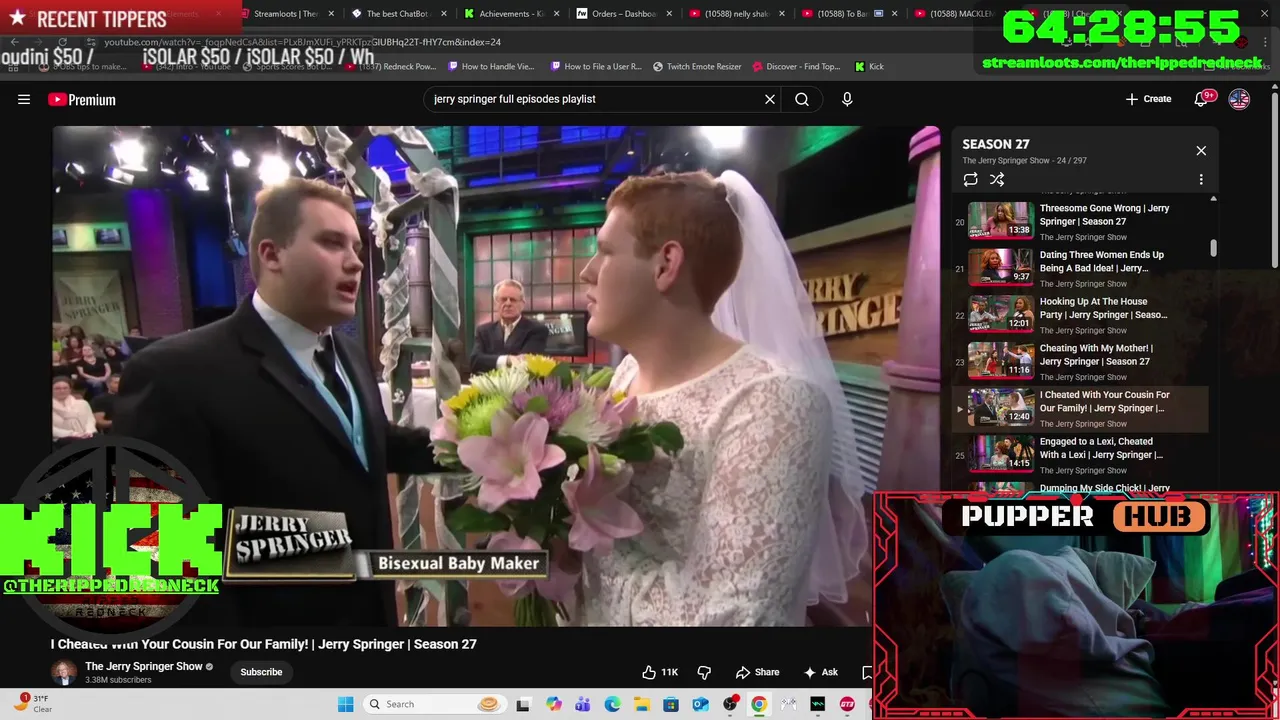Open Microsoft Teams from the taskbar
This screenshot has width=1280, height=720.
(x=583, y=704)
